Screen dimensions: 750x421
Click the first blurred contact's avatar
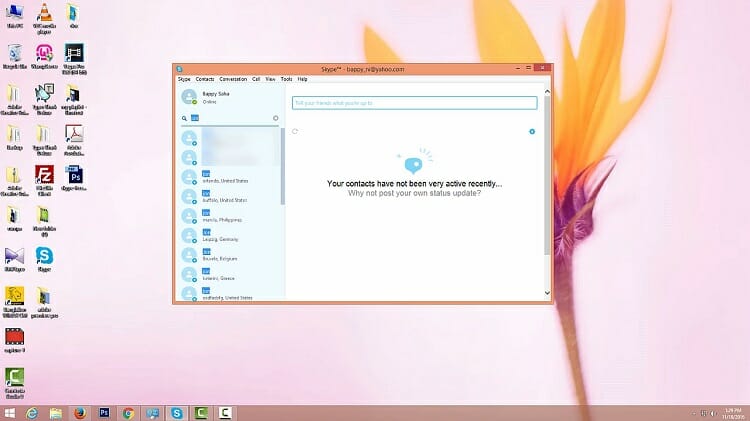point(189,138)
